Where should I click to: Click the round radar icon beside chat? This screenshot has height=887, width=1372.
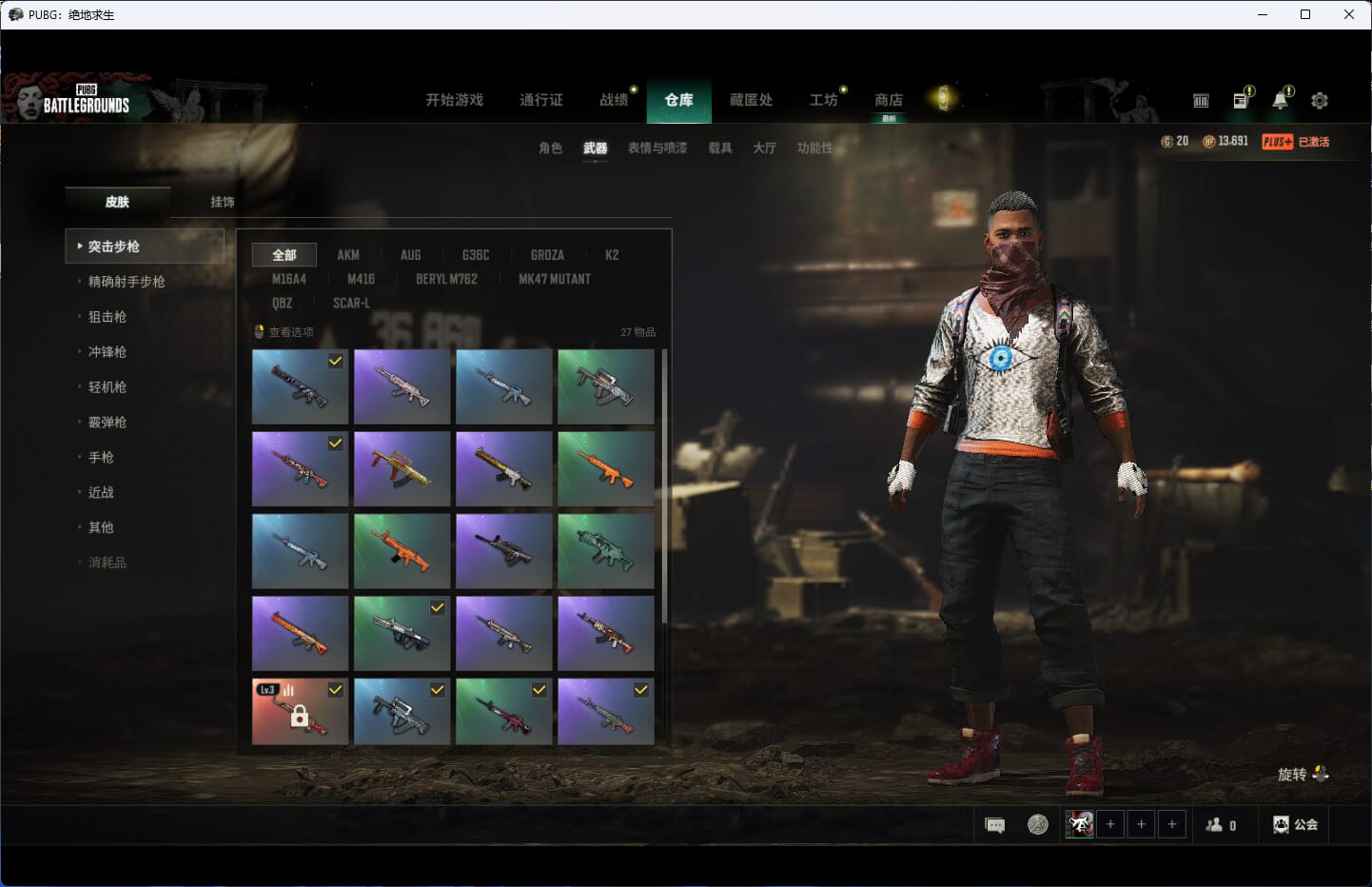coord(1038,824)
